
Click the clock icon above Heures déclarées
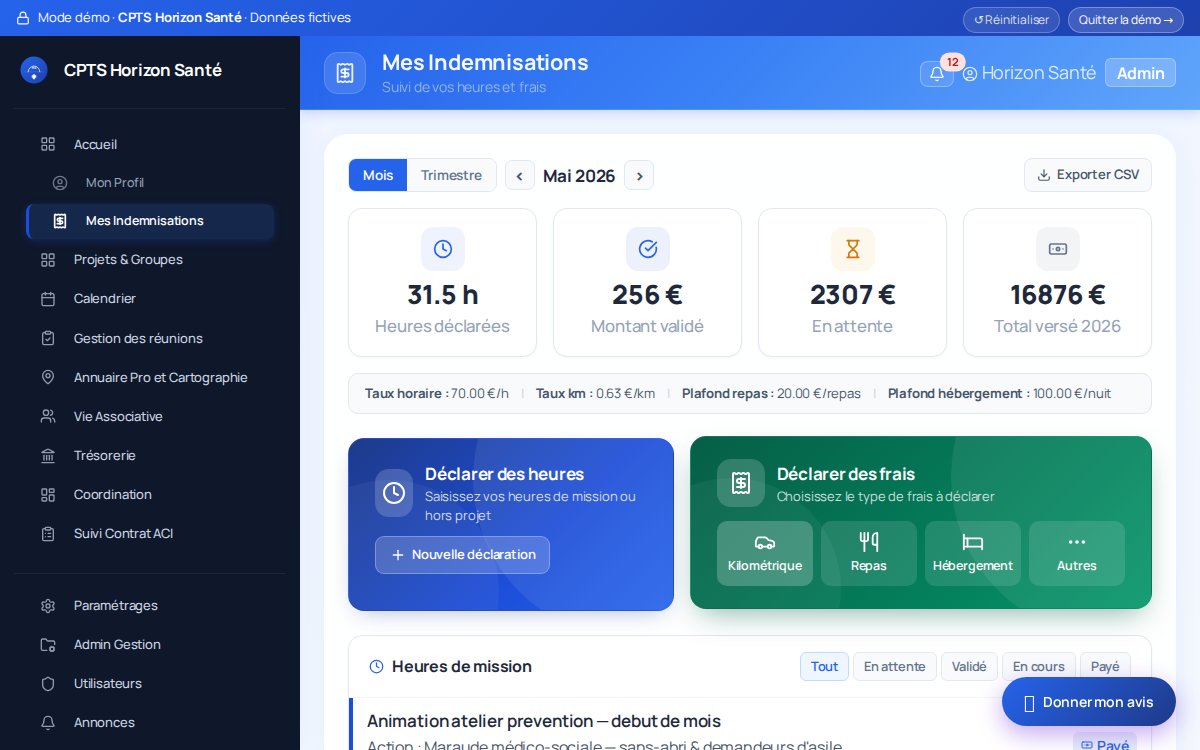(442, 249)
